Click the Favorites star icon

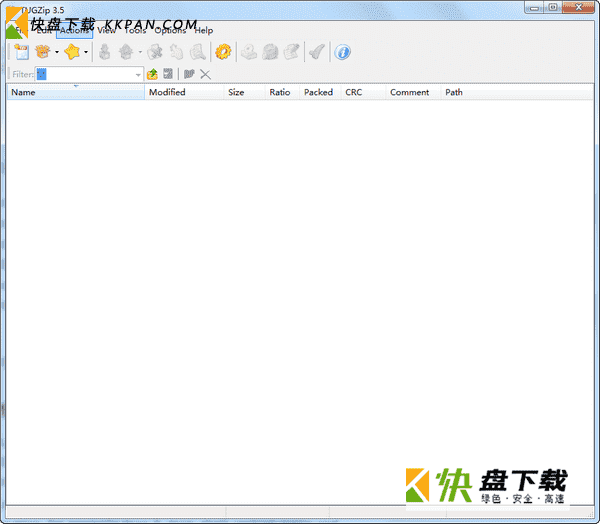click(x=72, y=52)
